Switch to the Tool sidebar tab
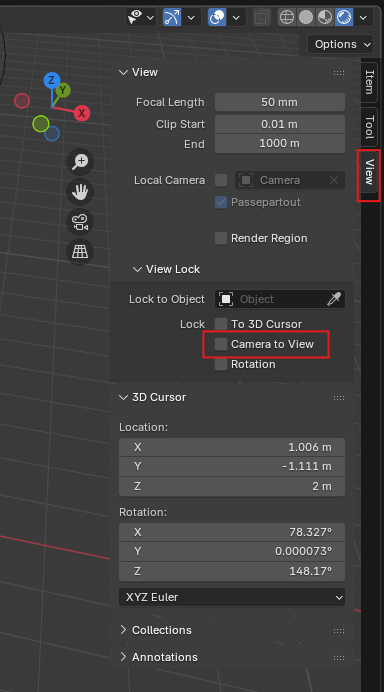Screen dimensions: 384x692 click(369, 127)
